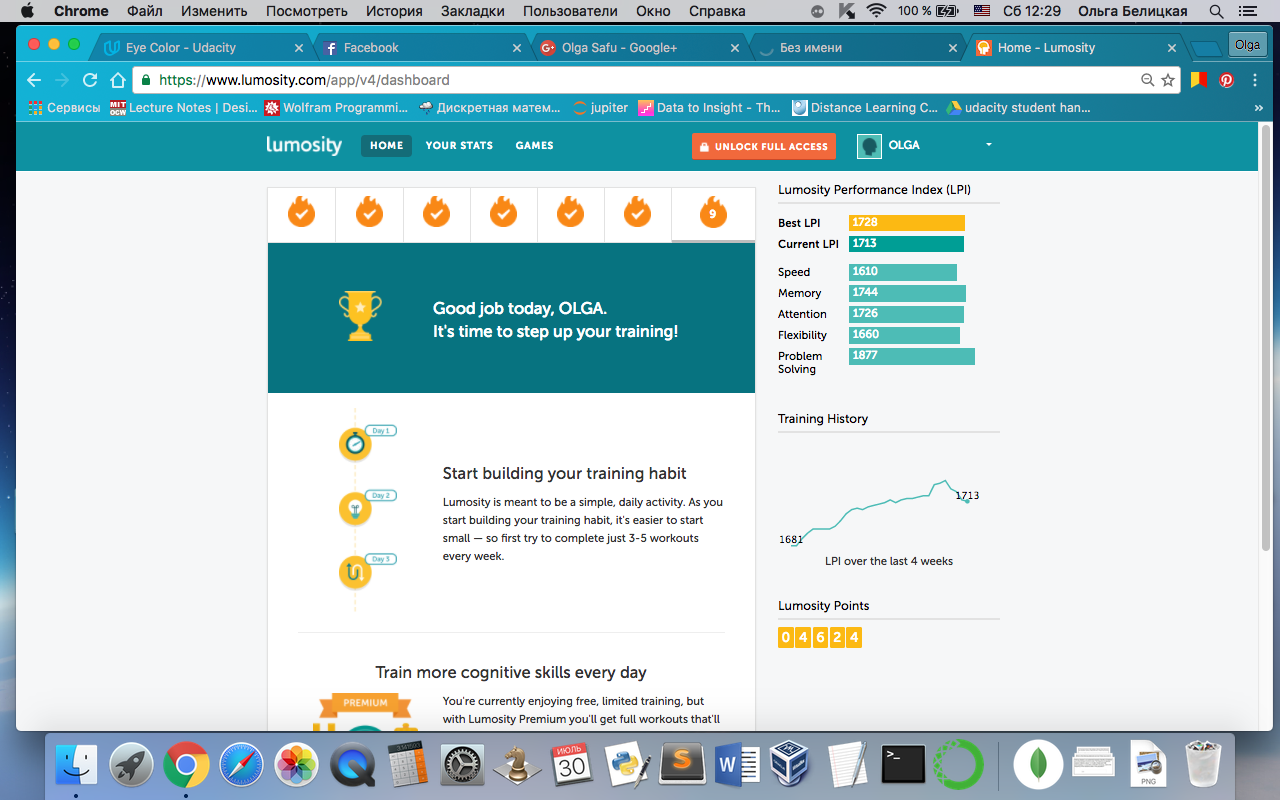Open the streak day badge showing 9
Screen dimensions: 1280x800
[x=713, y=214]
